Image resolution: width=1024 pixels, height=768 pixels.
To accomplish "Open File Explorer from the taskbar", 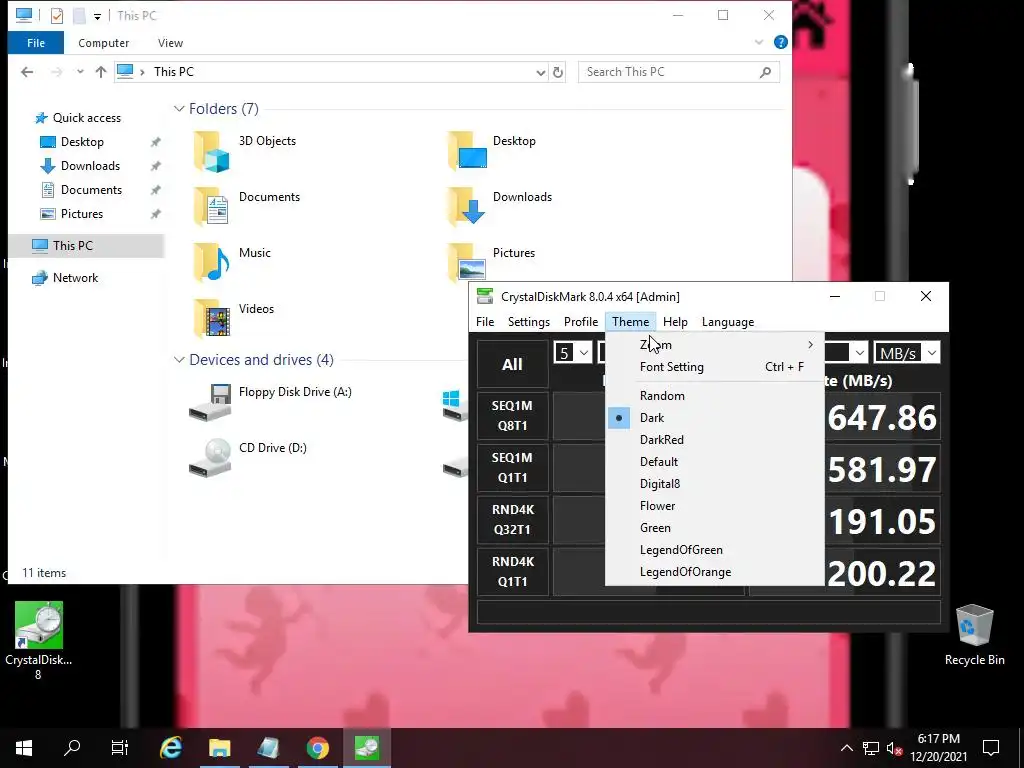I will click(x=219, y=748).
